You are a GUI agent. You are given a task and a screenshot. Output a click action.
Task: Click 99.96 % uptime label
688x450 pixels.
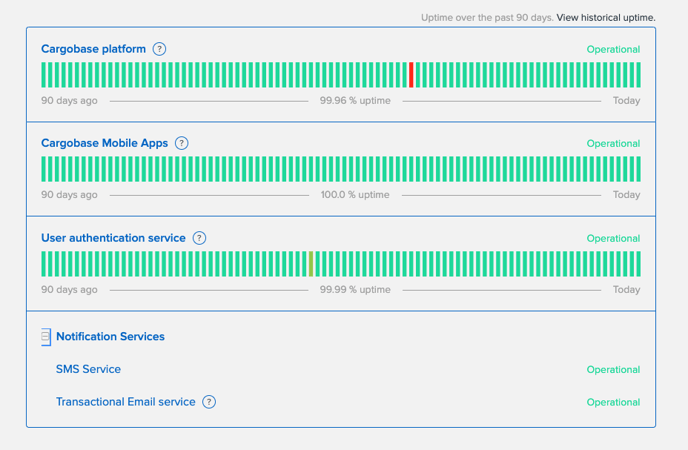pos(355,100)
